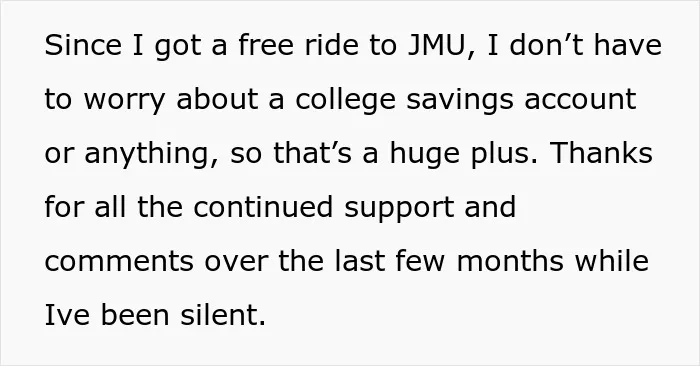The width and height of the screenshot is (700, 366).
Task: Click the word "account" at line end
Action: point(580,100)
